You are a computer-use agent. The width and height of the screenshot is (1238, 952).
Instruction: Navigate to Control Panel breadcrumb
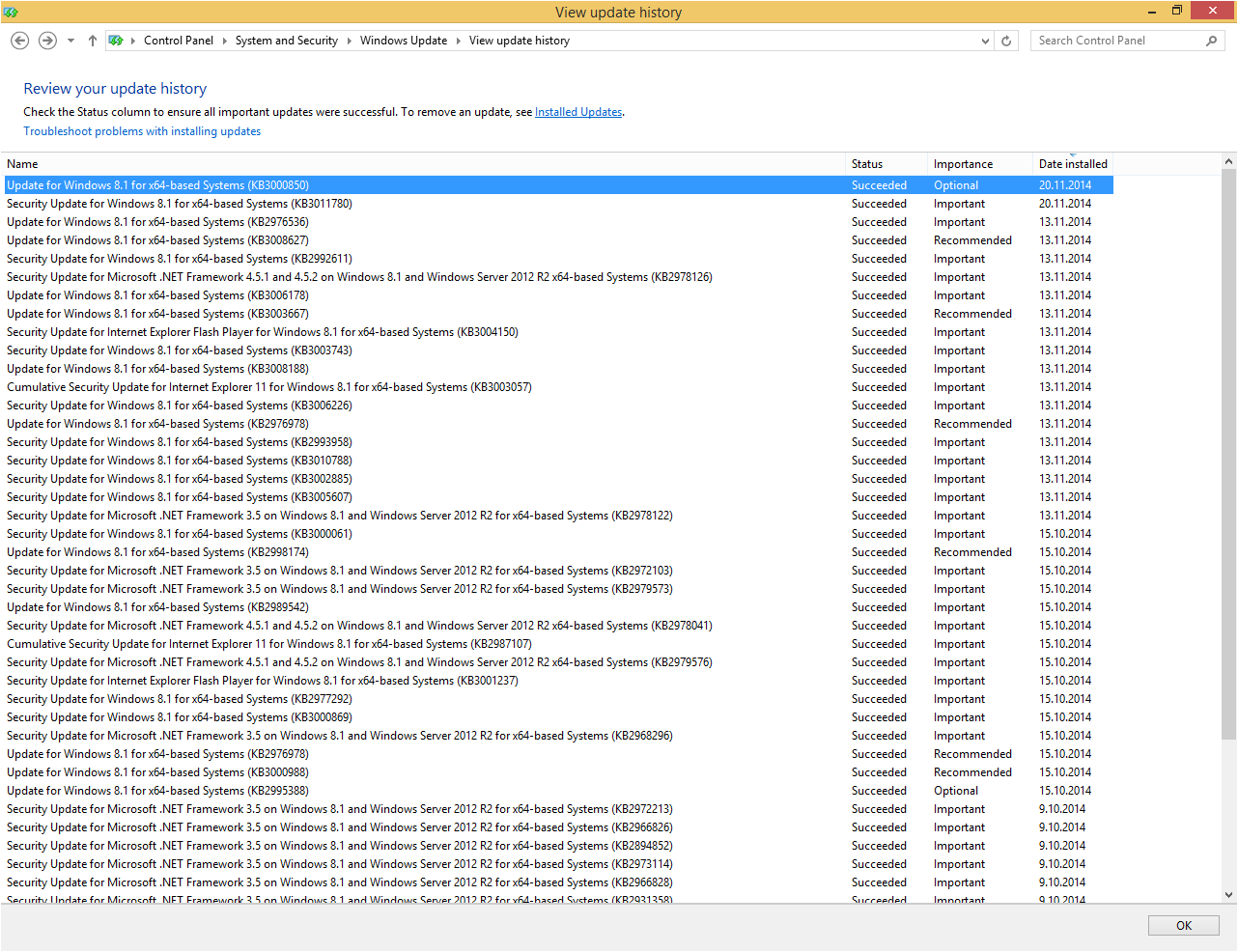pos(179,41)
